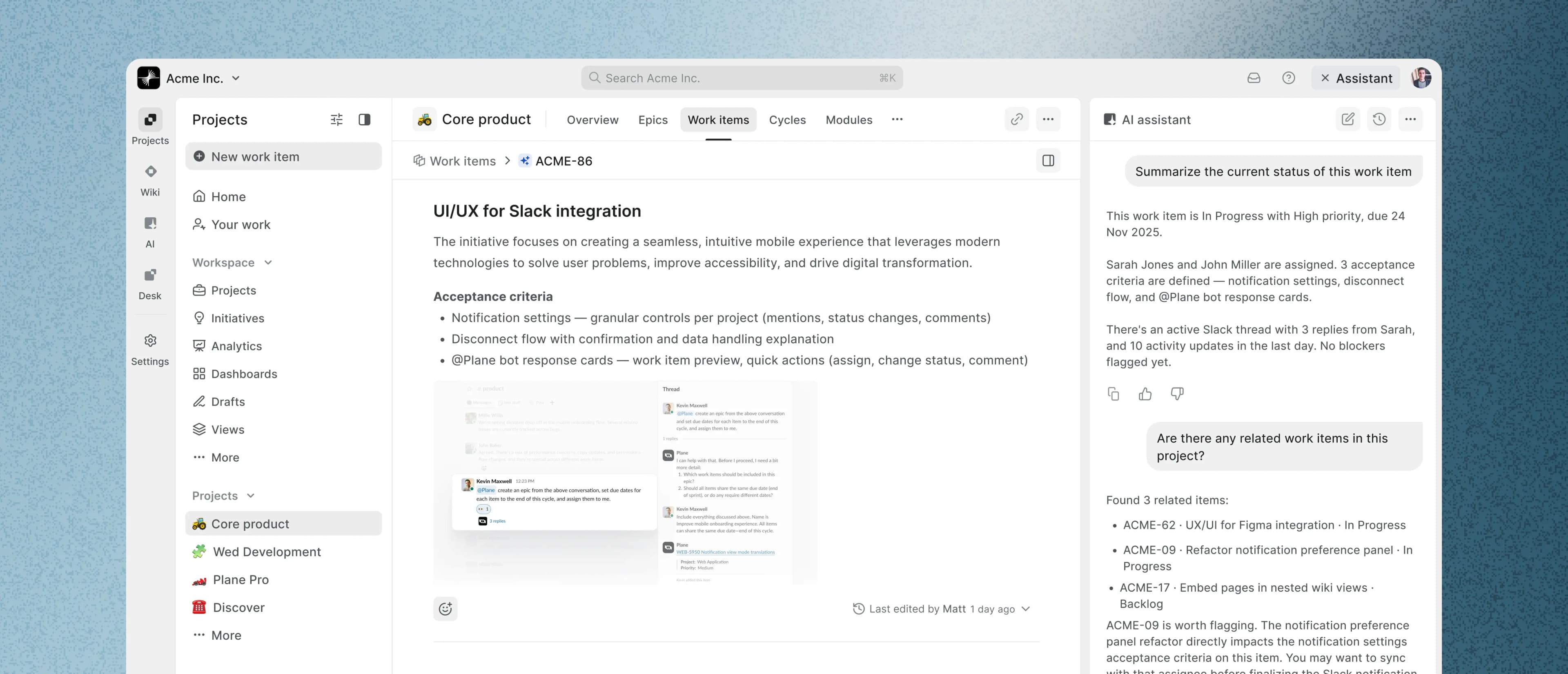Thumbs down the assistant summary response
The height and width of the screenshot is (674, 1568).
1176,394
